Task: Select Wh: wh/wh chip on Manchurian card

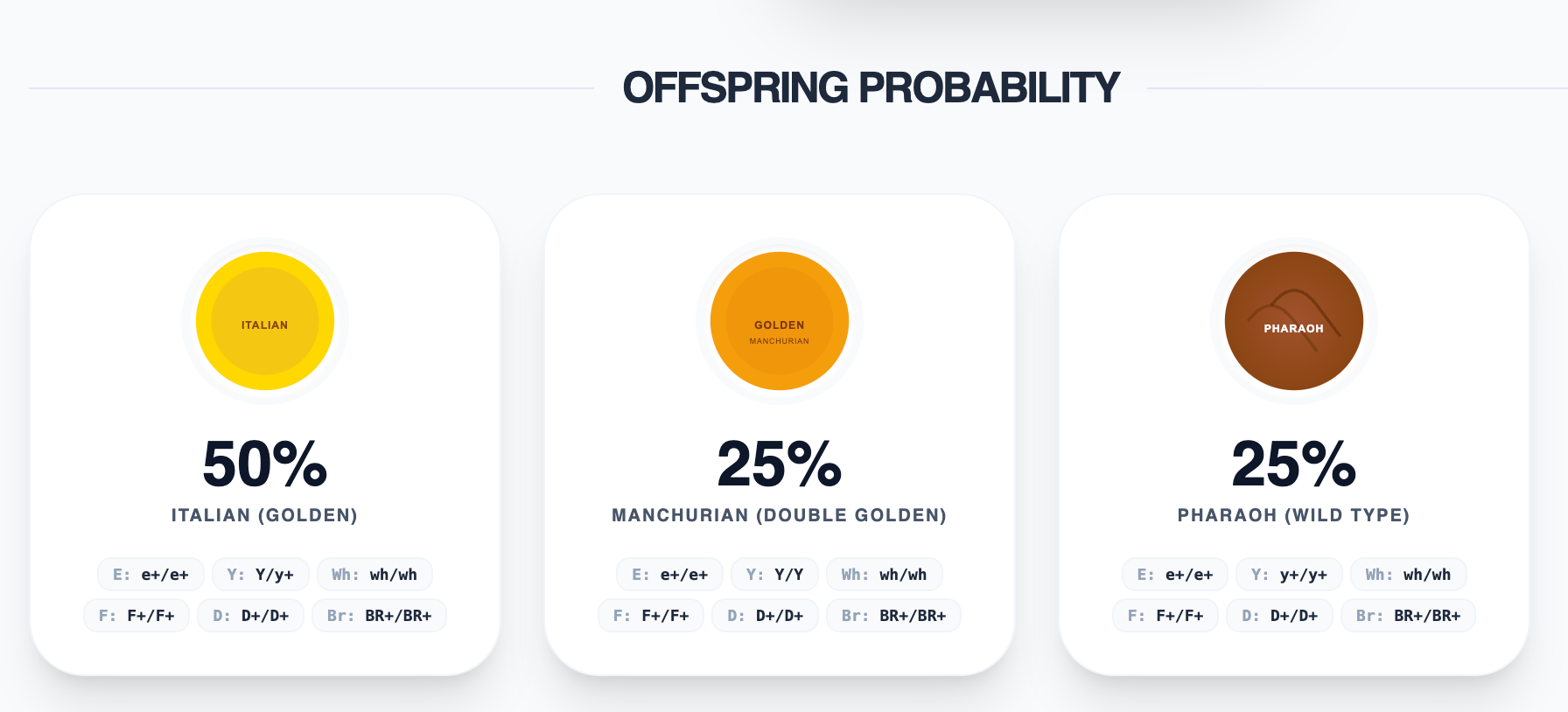Action: click(884, 575)
